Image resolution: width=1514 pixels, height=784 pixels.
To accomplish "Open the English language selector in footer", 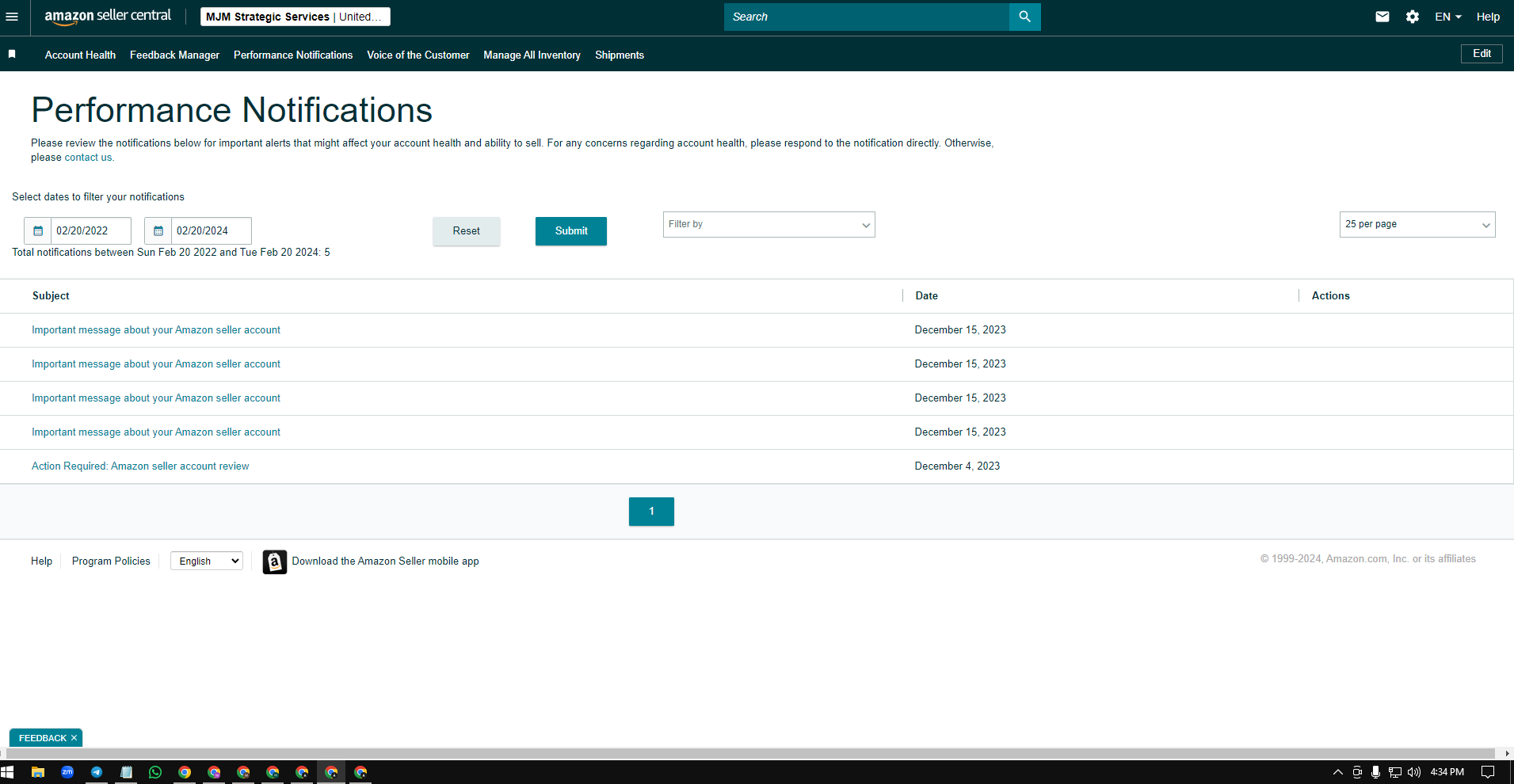I will pyautogui.click(x=207, y=561).
